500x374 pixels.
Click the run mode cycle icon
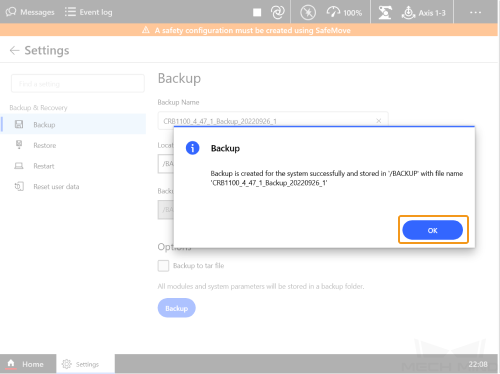tap(277, 12)
